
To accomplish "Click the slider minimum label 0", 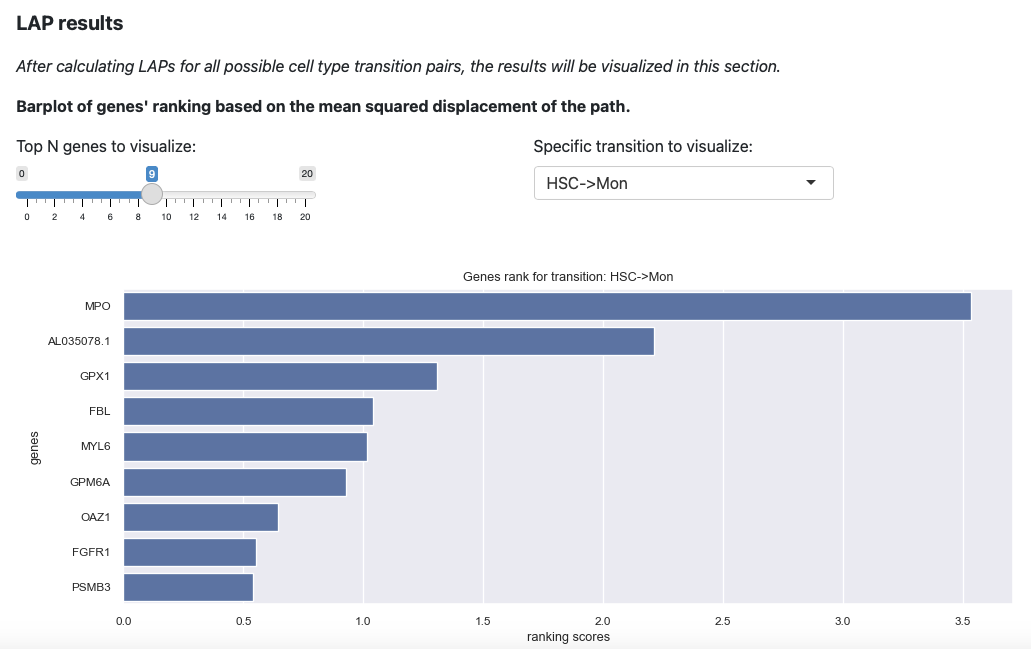I will click(22, 174).
